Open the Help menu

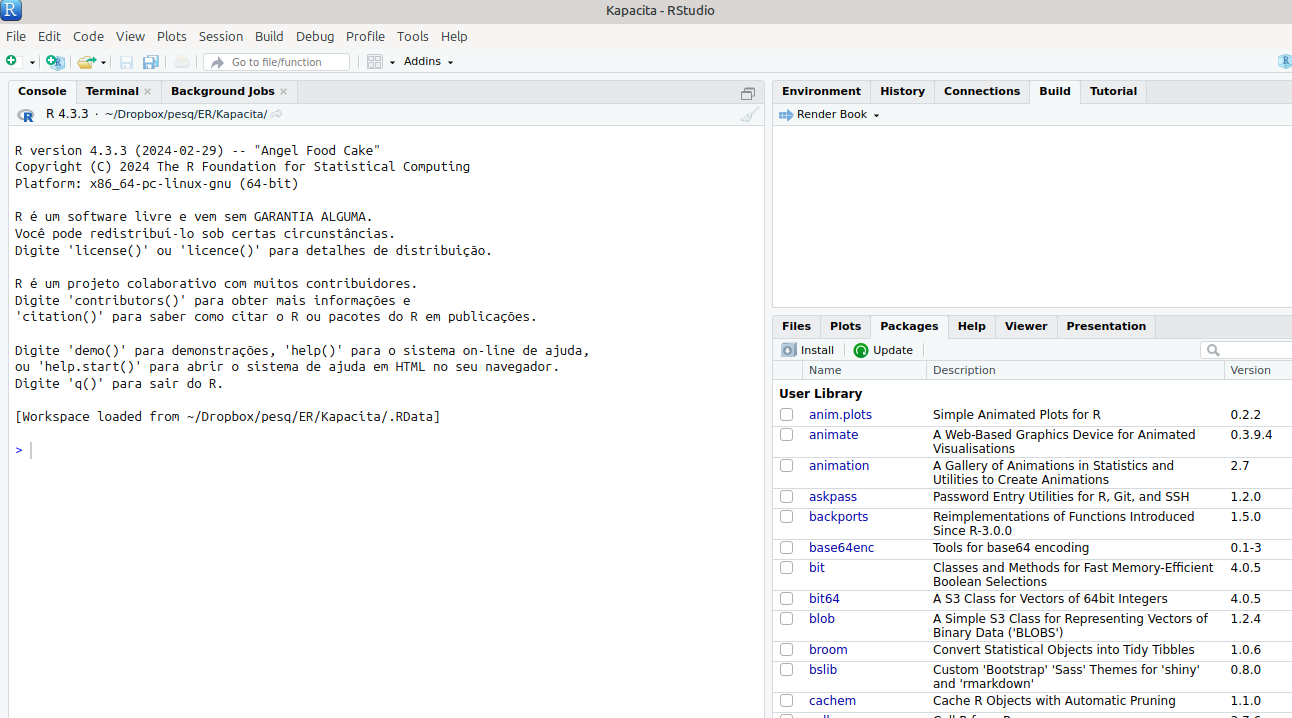pyautogui.click(x=454, y=36)
